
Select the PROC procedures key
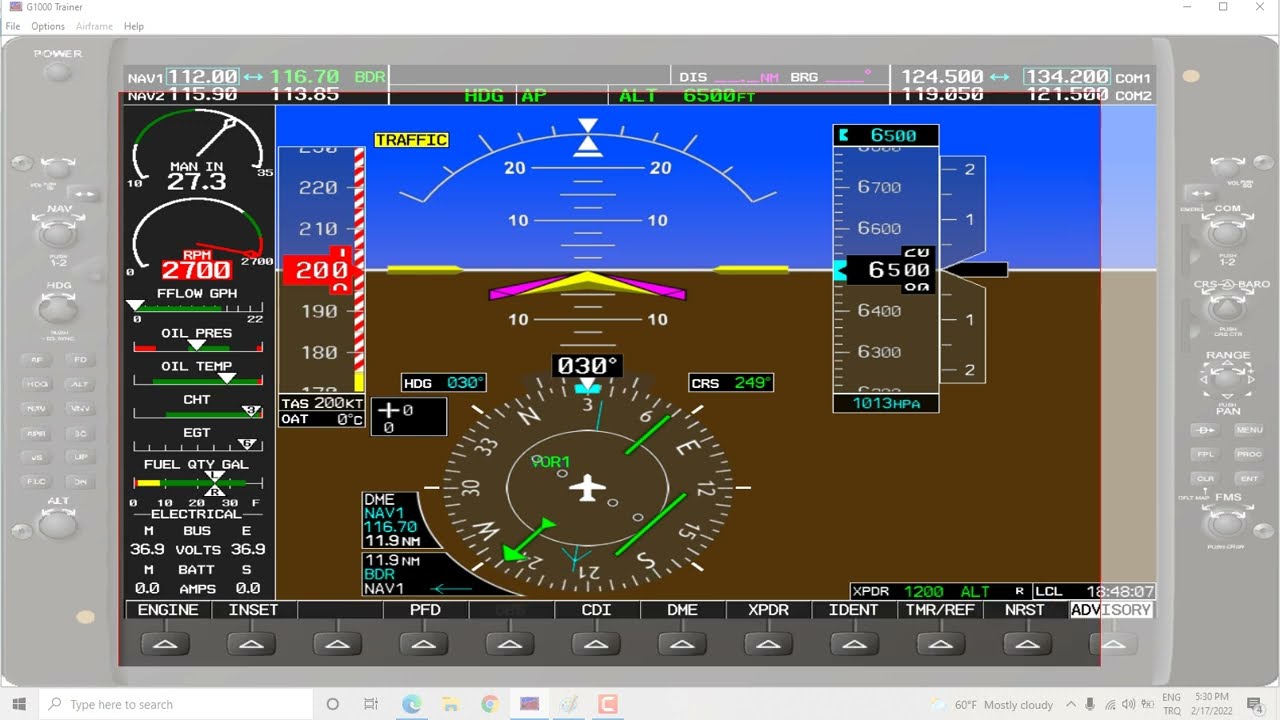coord(1249,454)
